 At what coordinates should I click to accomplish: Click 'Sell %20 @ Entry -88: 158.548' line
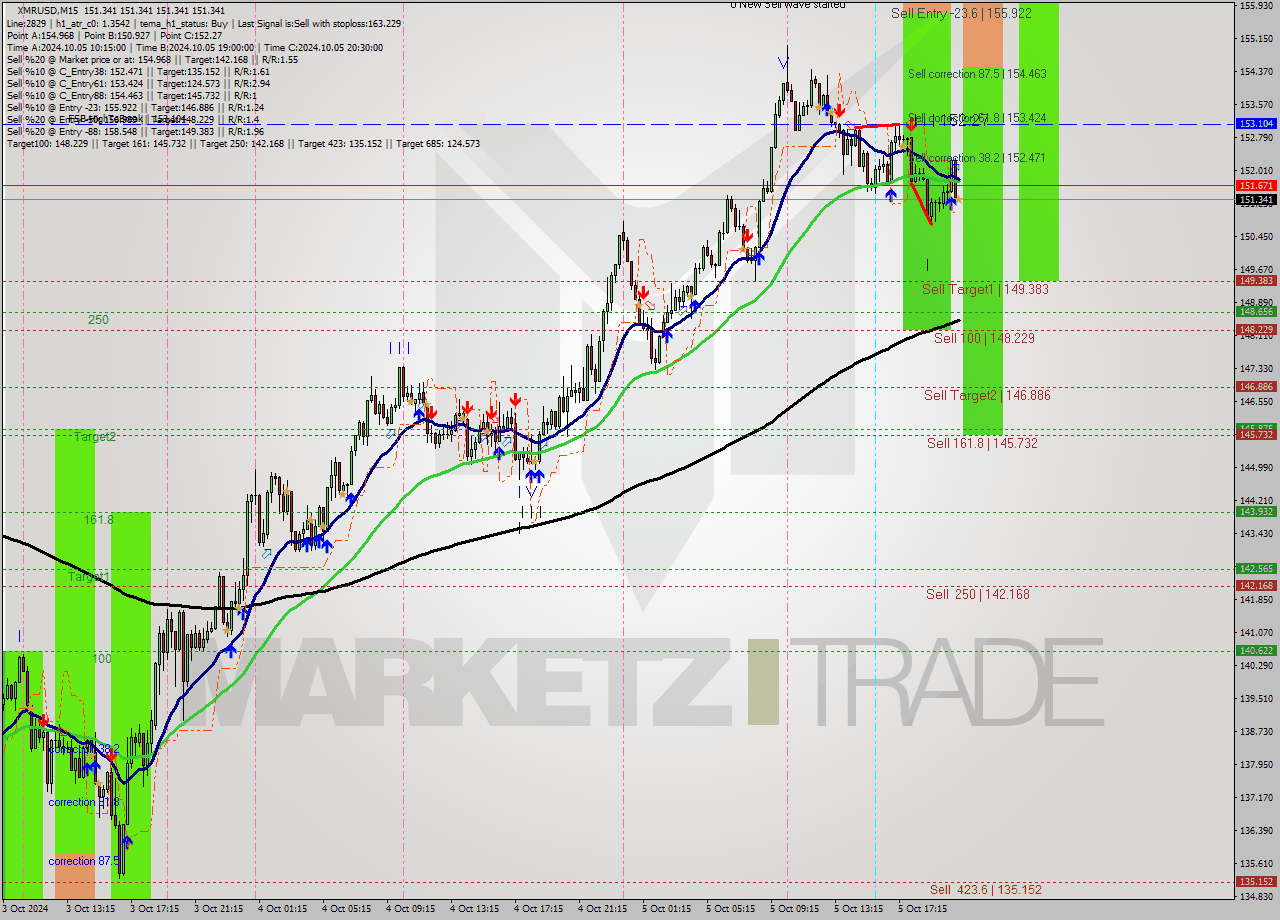pyautogui.click(x=135, y=131)
